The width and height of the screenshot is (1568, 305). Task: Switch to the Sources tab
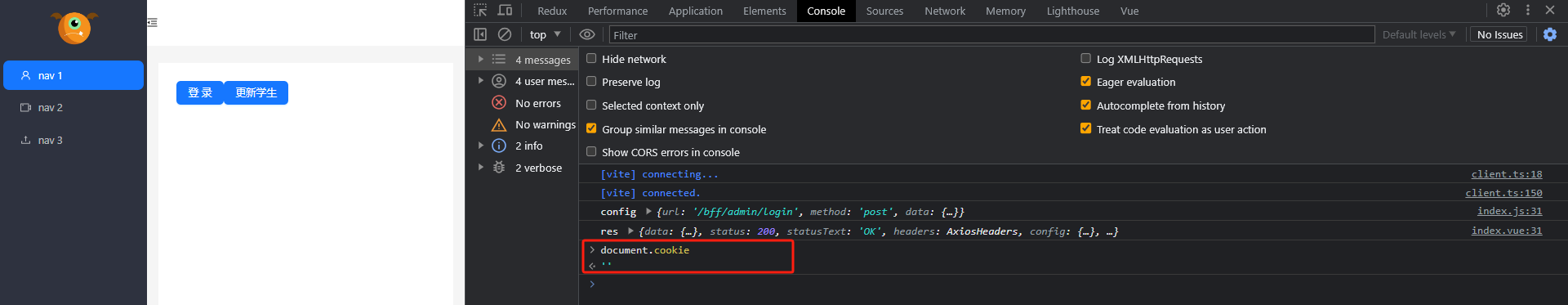tap(884, 11)
